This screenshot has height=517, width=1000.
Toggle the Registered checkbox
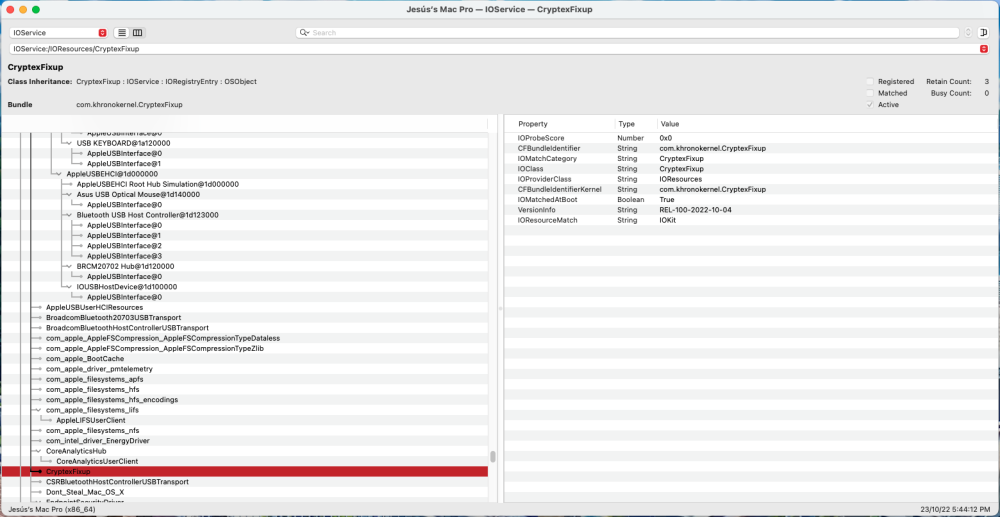[x=870, y=82]
